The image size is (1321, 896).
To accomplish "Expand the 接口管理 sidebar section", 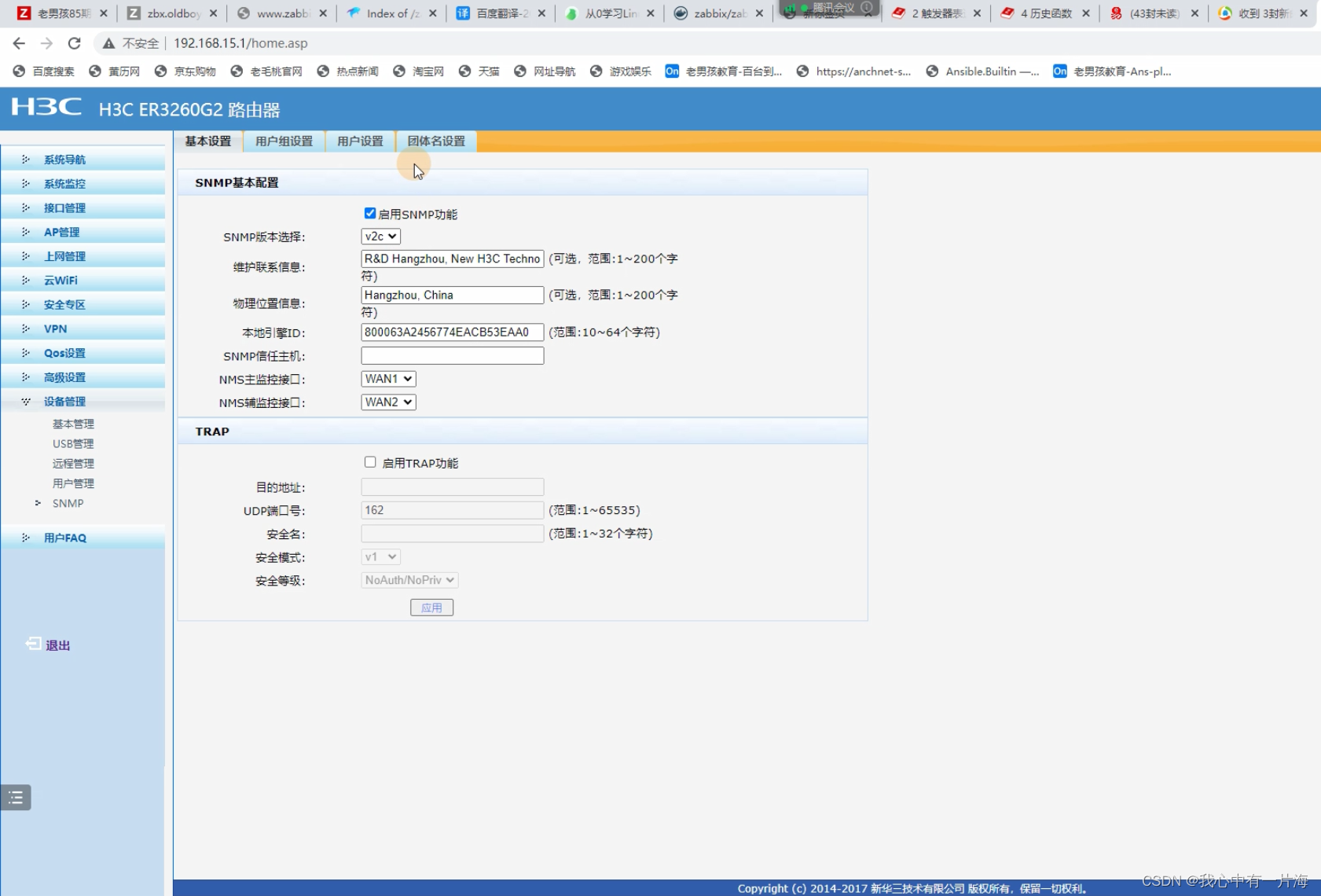I will coord(83,208).
